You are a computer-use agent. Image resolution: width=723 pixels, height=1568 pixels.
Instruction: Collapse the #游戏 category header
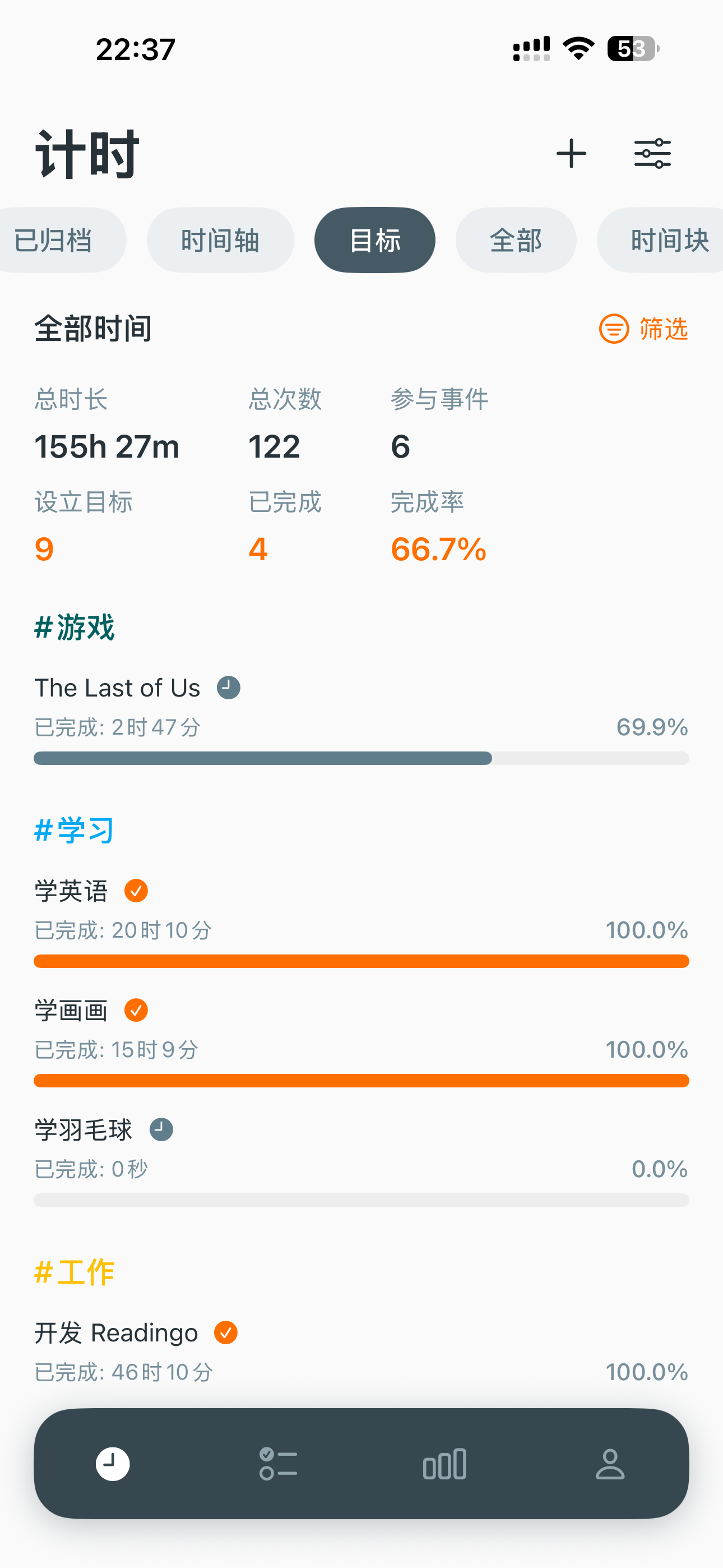coord(74,627)
